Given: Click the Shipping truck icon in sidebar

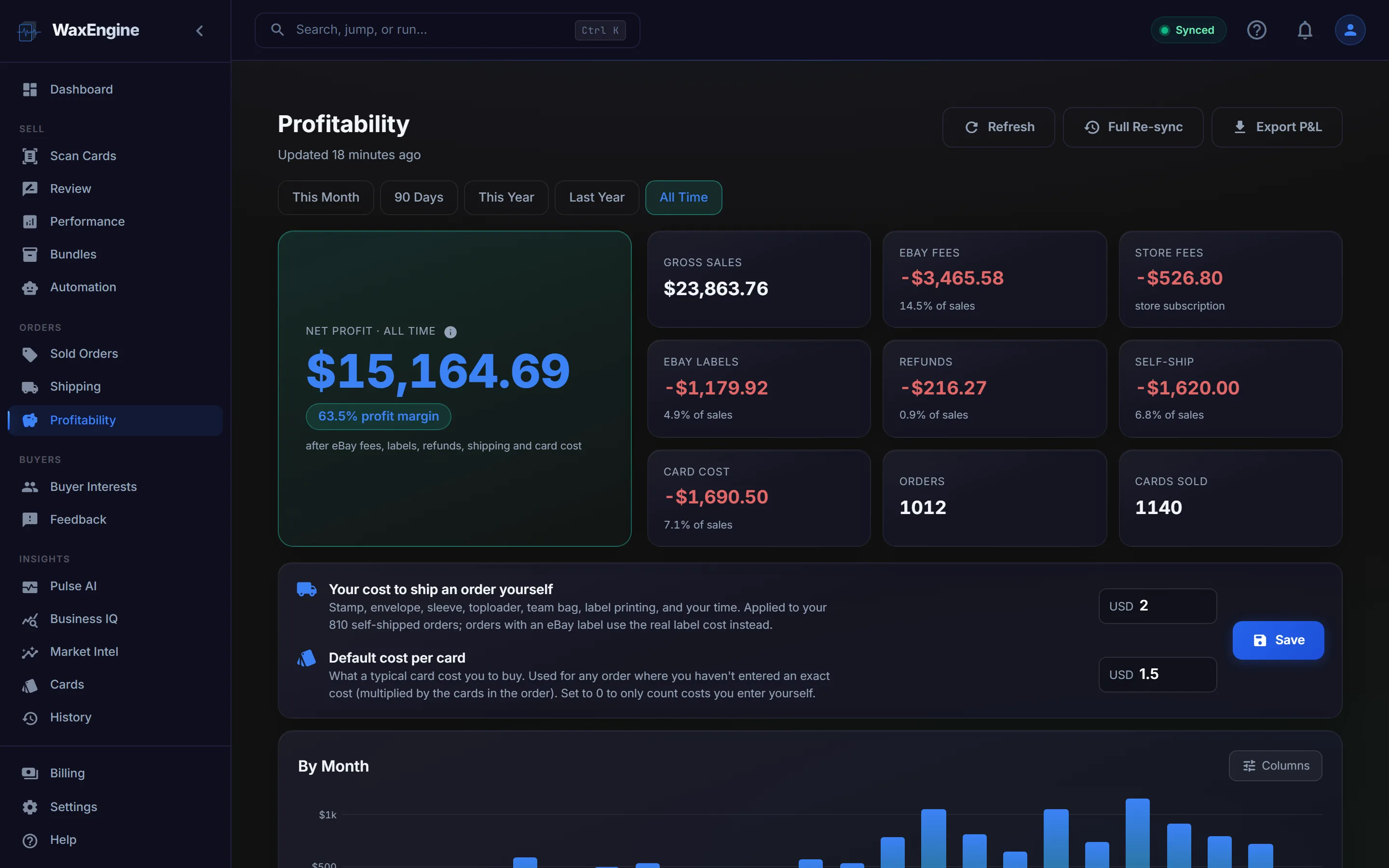Looking at the screenshot, I should pyautogui.click(x=29, y=387).
